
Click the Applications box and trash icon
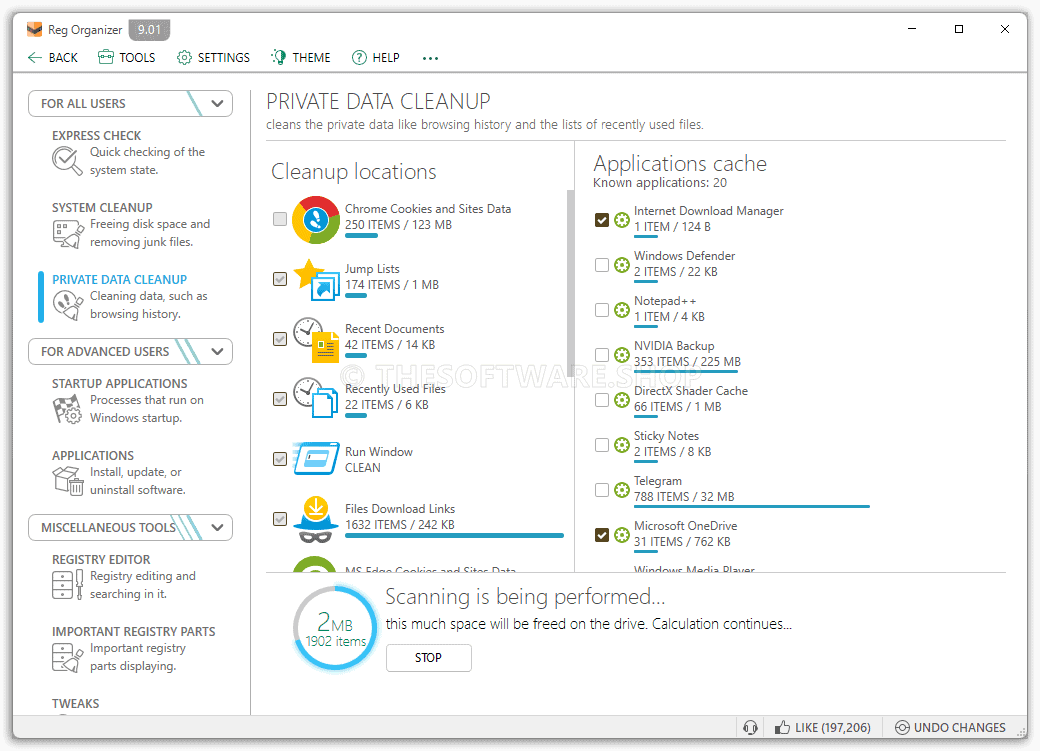pos(68,481)
